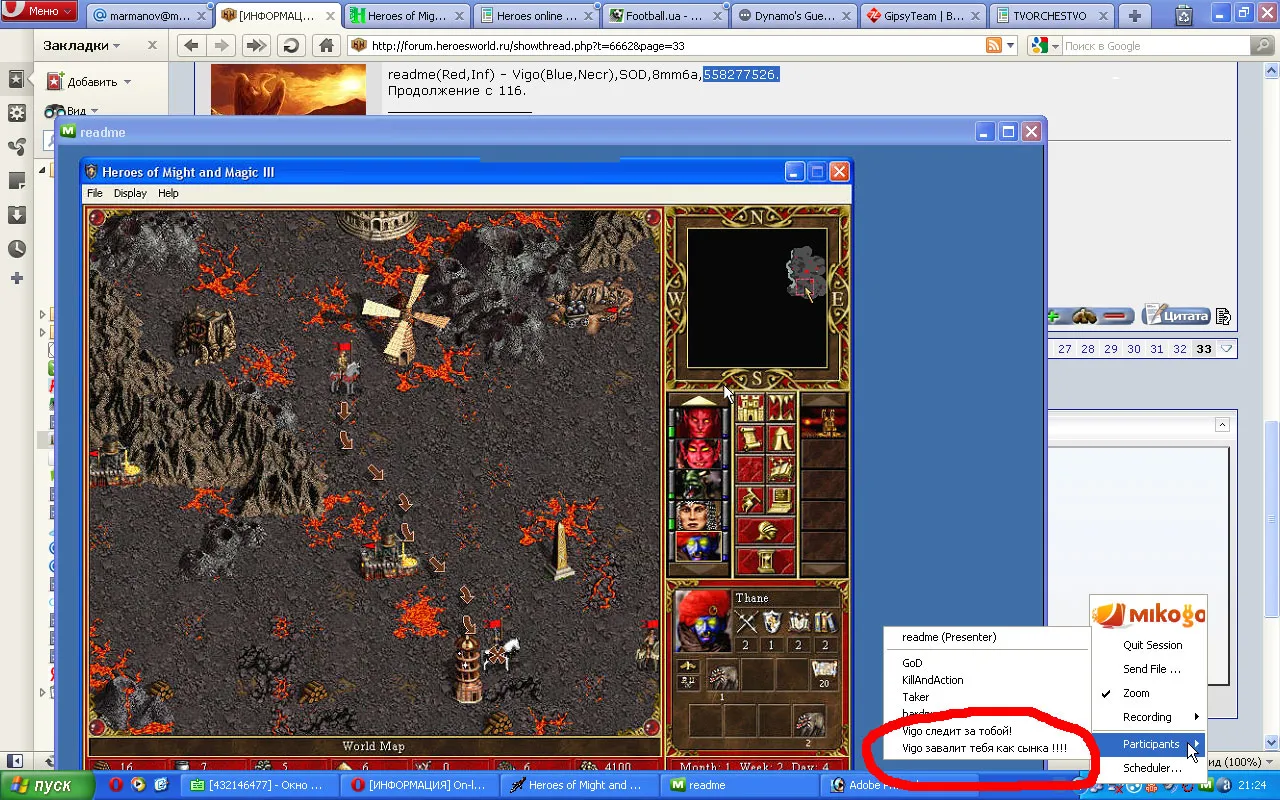This screenshot has width=1280, height=800.
Task: Click the Kingdom Overview castle icon
Action: (751, 408)
